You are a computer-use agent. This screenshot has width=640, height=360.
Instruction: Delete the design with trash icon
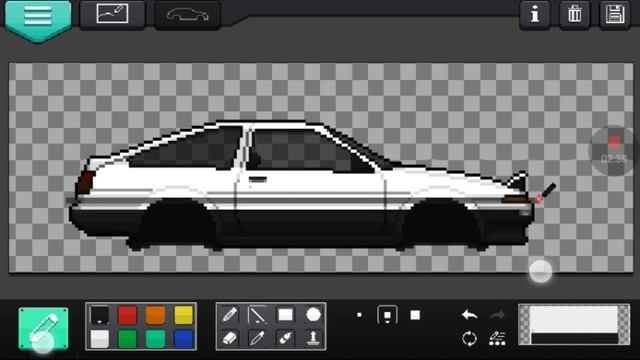(574, 15)
